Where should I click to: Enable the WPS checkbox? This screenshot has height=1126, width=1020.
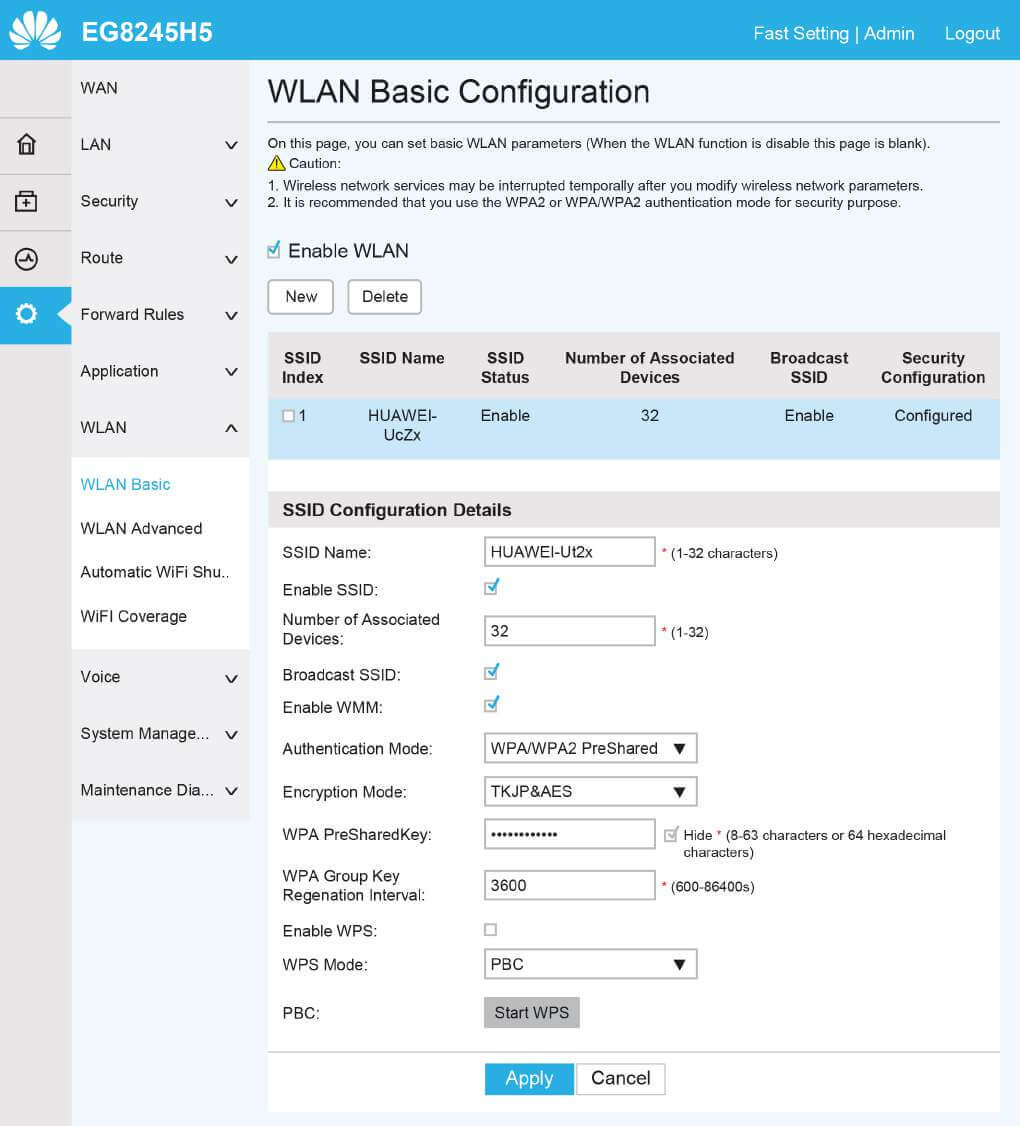coord(490,930)
